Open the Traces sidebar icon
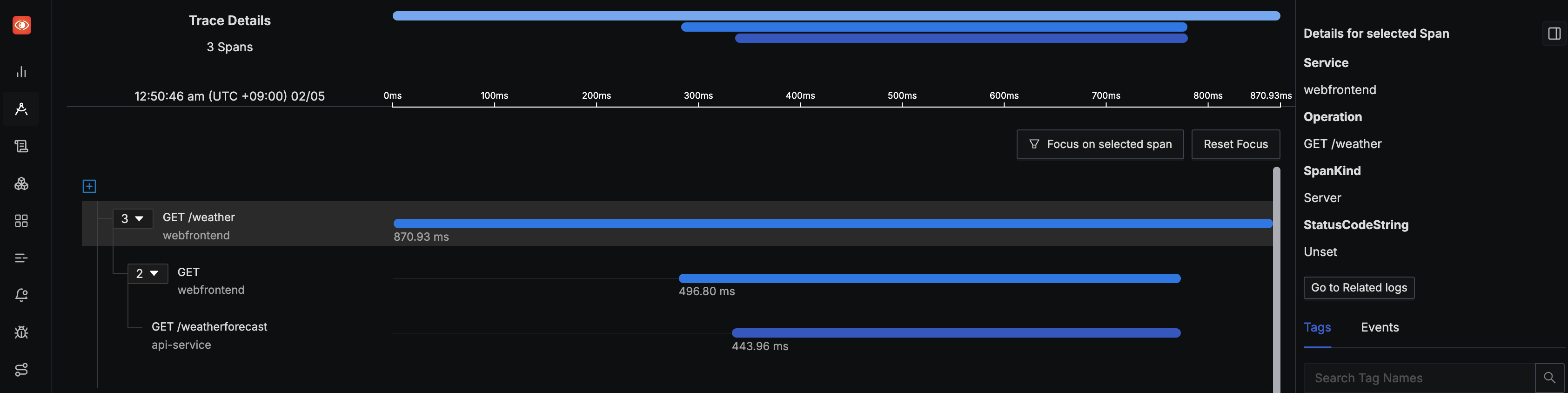Image resolution: width=1568 pixels, height=393 pixels. coord(21,109)
